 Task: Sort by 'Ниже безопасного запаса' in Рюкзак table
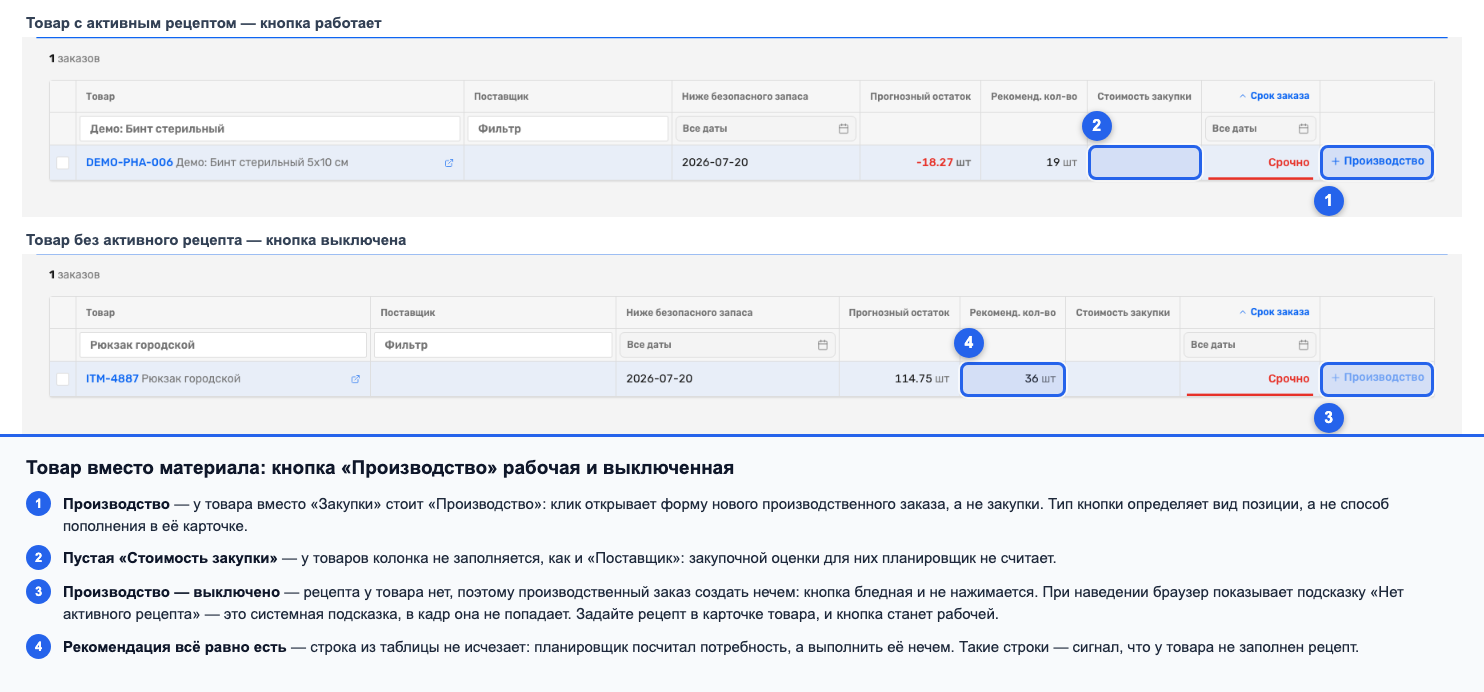(690, 313)
